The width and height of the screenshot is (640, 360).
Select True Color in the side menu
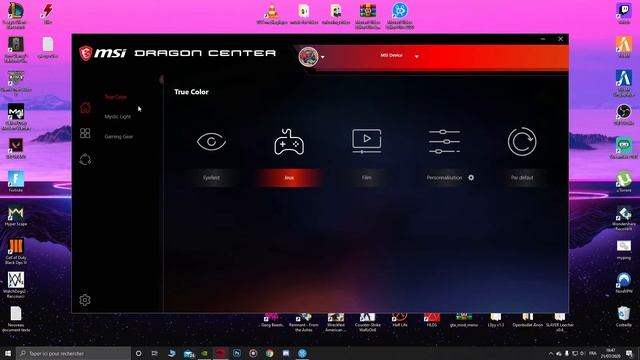[x=116, y=97]
